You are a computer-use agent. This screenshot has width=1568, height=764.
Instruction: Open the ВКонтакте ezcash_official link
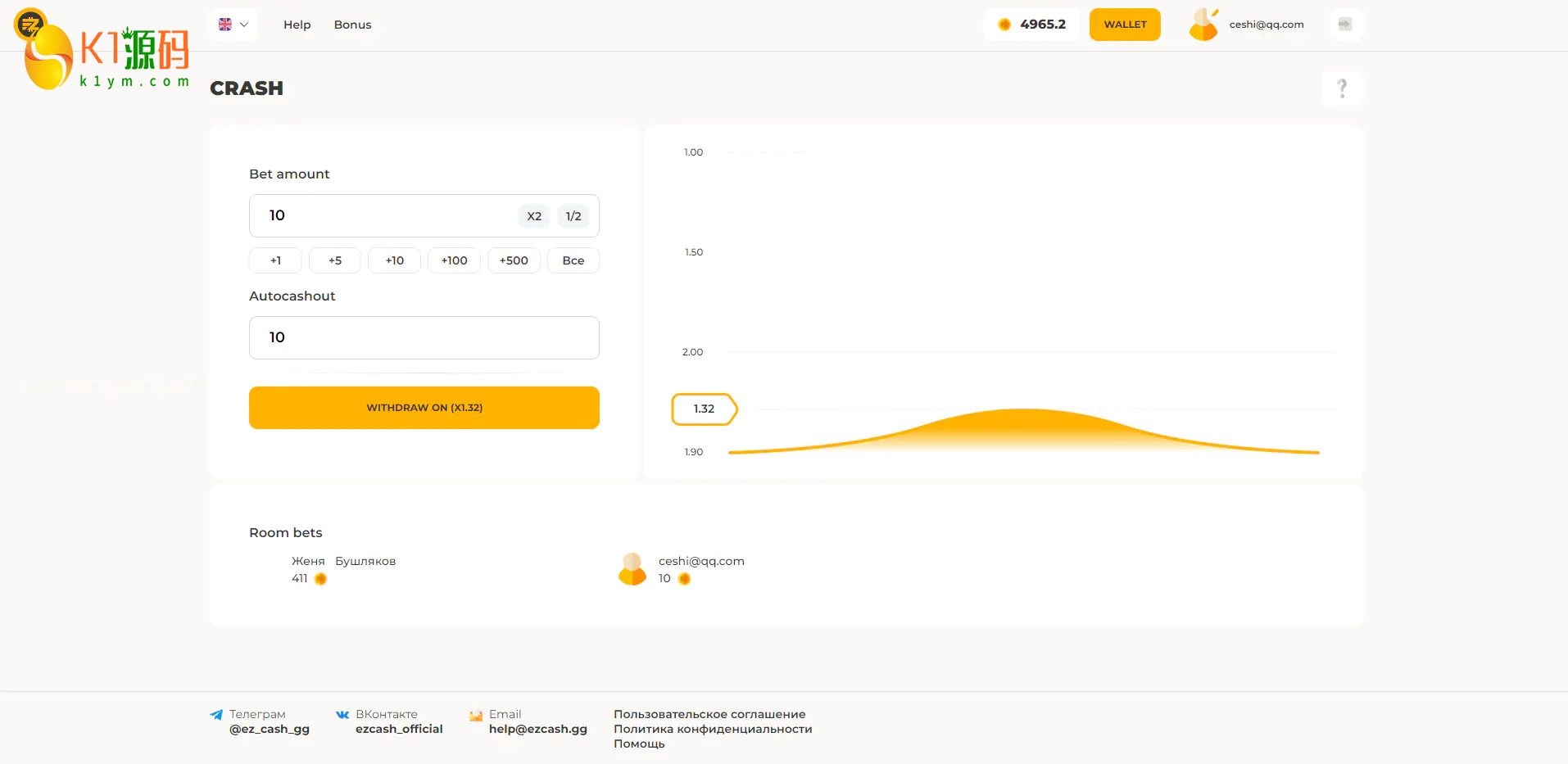pos(399,729)
